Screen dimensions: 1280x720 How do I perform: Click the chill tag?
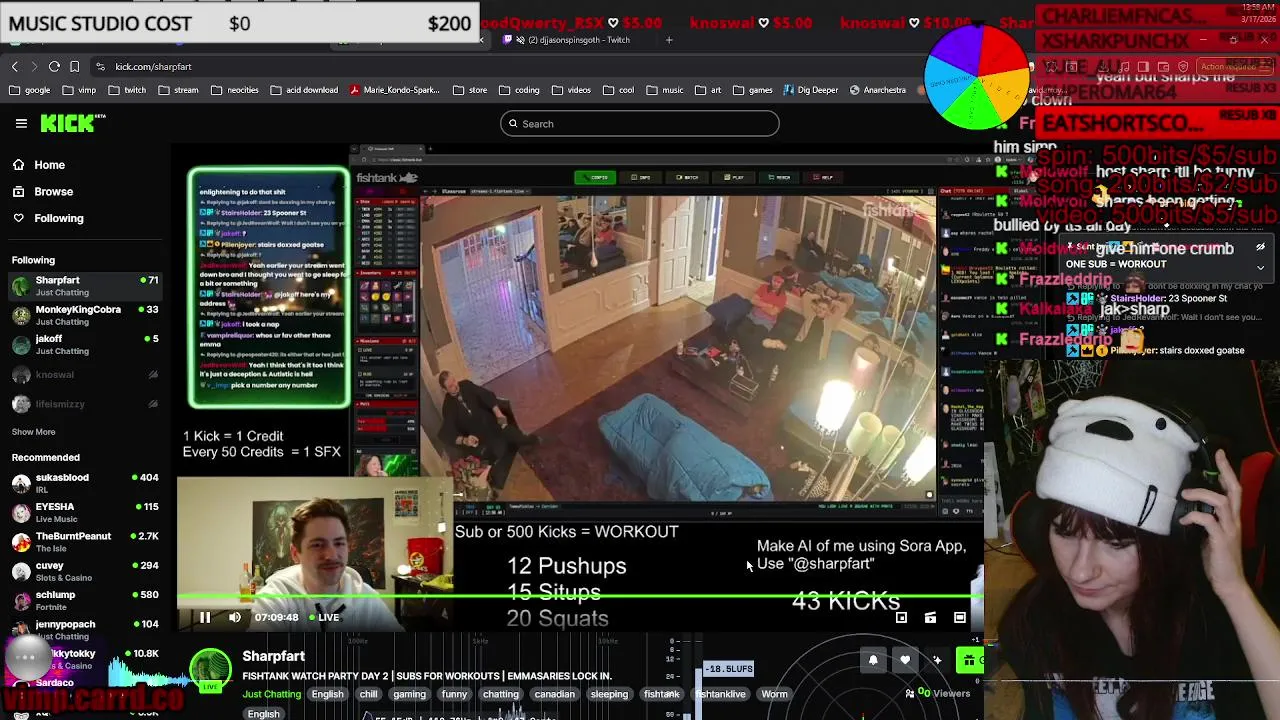pyautogui.click(x=368, y=694)
